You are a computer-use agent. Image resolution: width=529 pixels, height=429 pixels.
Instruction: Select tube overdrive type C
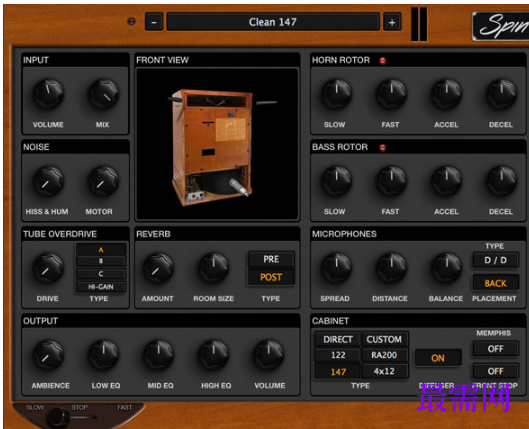click(101, 274)
